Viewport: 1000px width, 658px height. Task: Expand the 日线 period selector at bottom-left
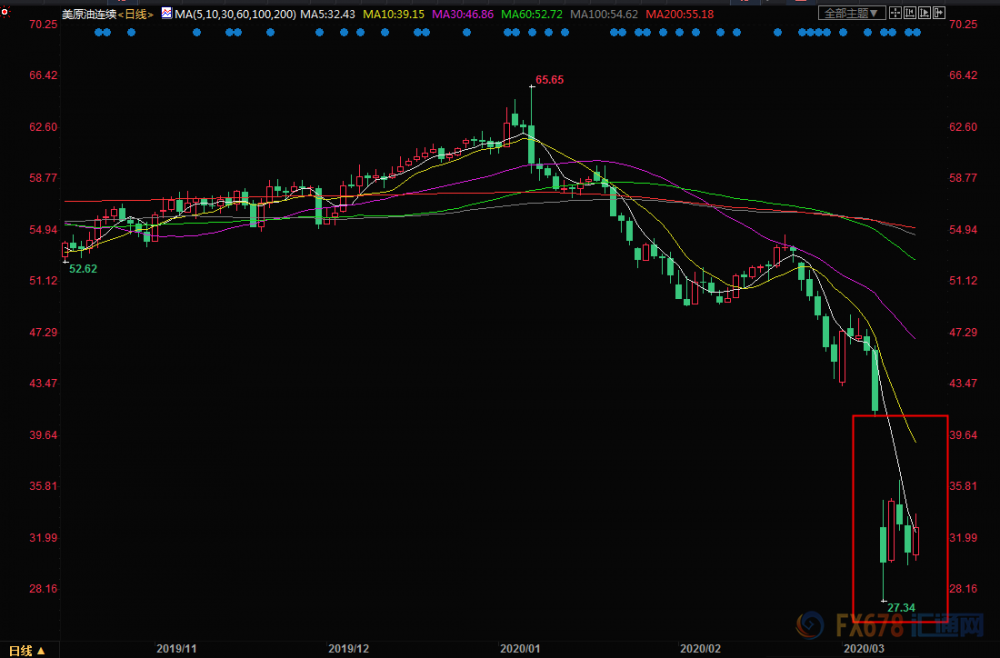click(26, 650)
